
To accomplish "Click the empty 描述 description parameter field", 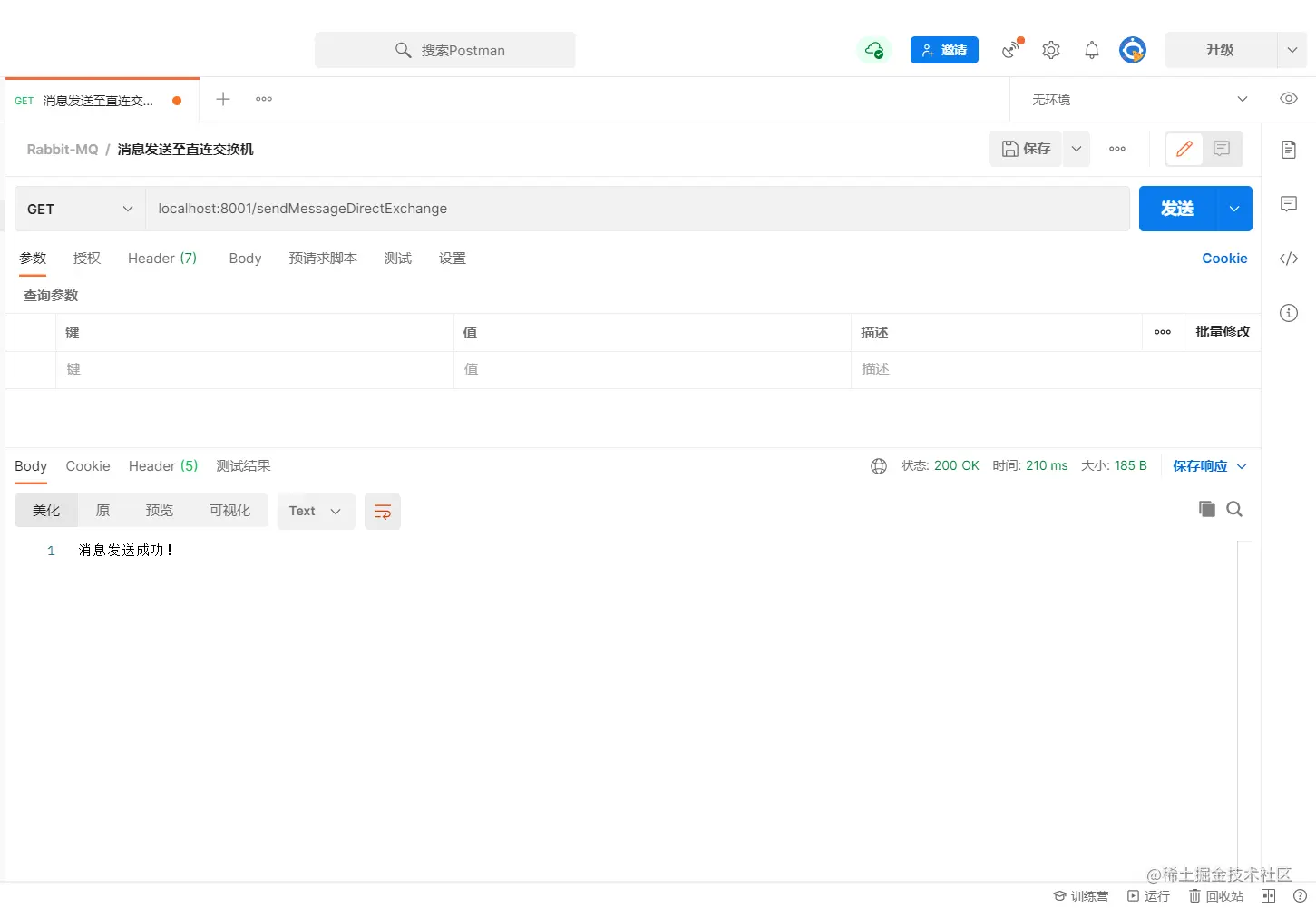I will (x=1056, y=370).
